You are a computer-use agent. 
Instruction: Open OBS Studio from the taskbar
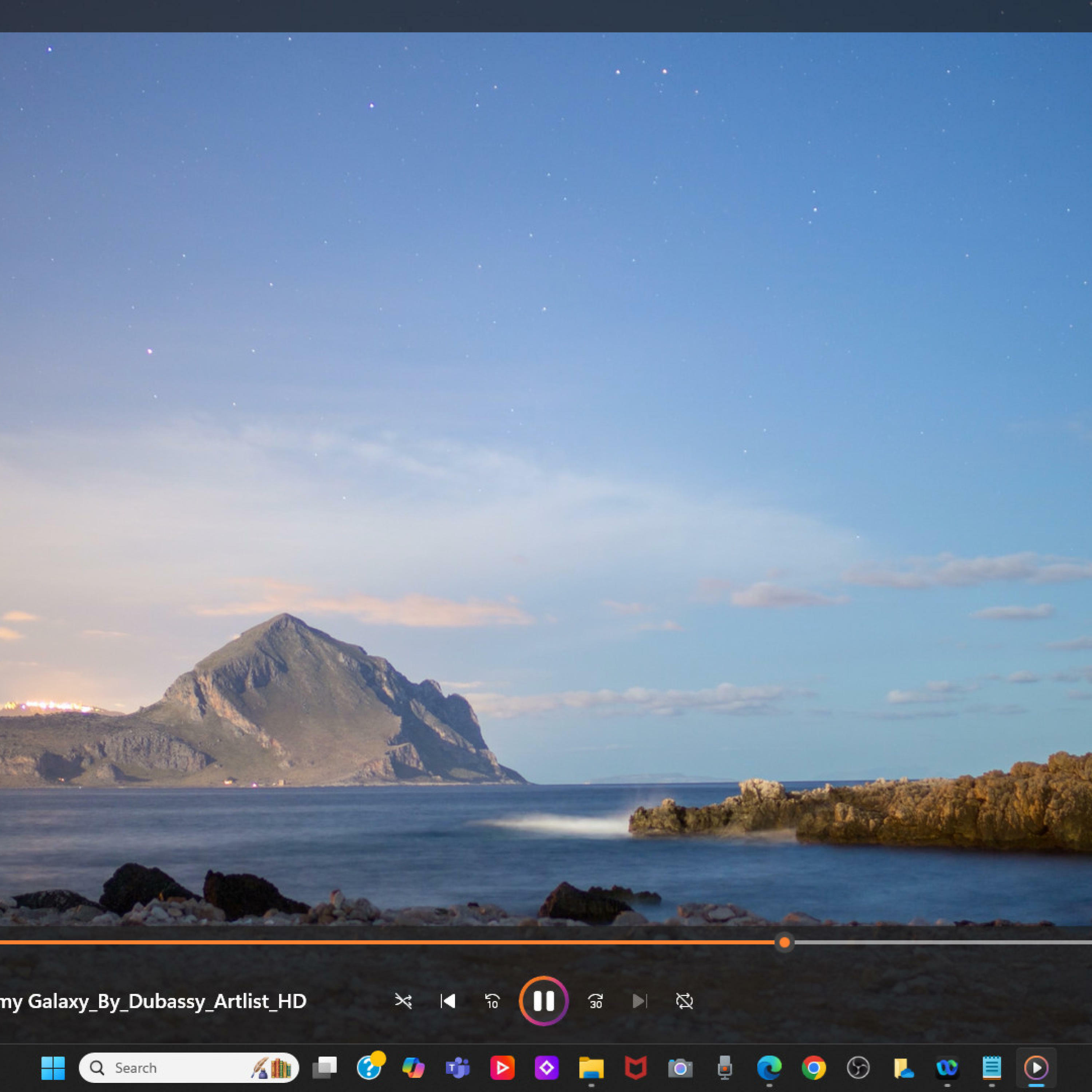tap(858, 1068)
